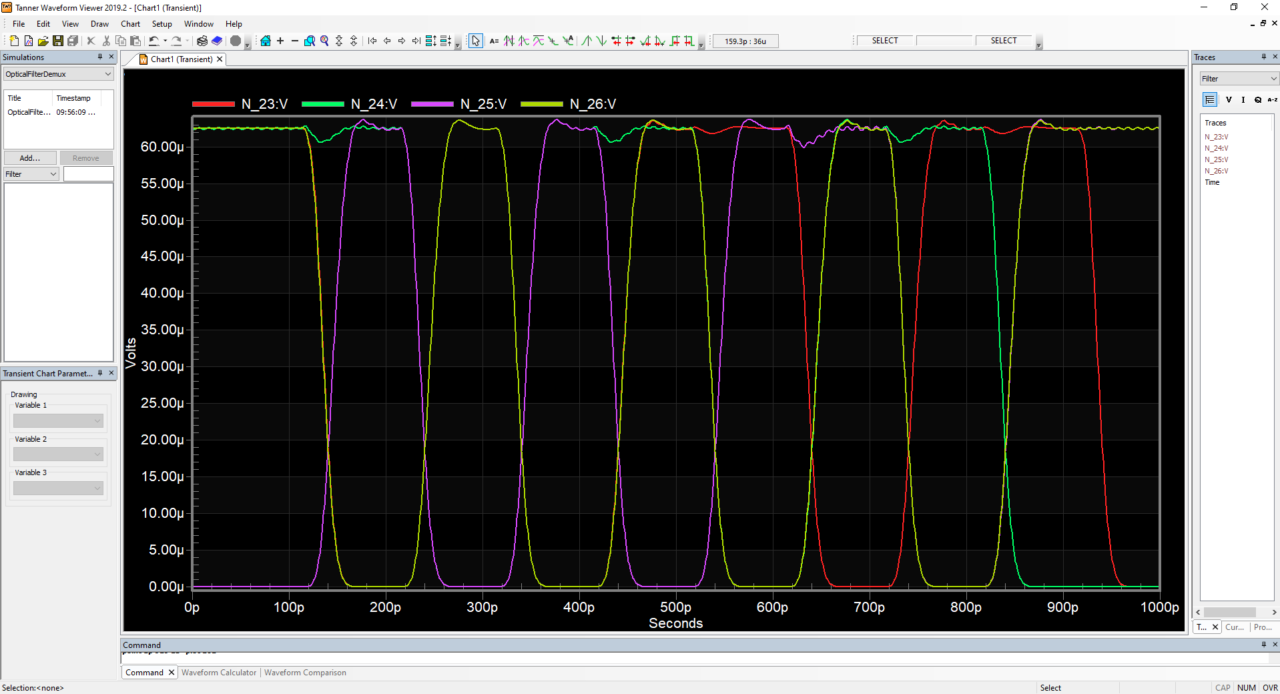This screenshot has width=1280, height=694.
Task: Toggle the A-Z sort traces button
Action: tap(1272, 99)
